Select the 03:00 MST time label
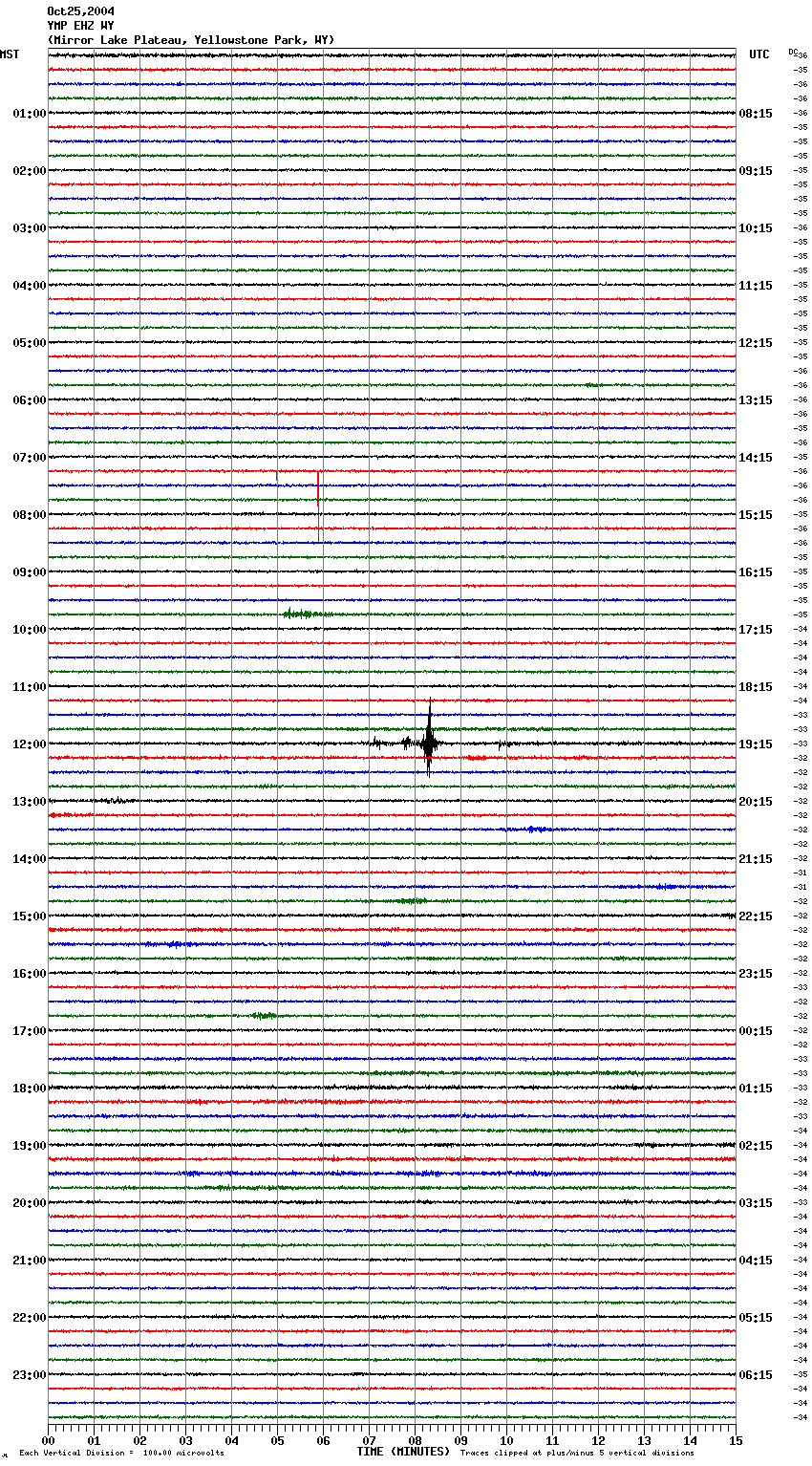The height and width of the screenshot is (1466, 812). [29, 228]
